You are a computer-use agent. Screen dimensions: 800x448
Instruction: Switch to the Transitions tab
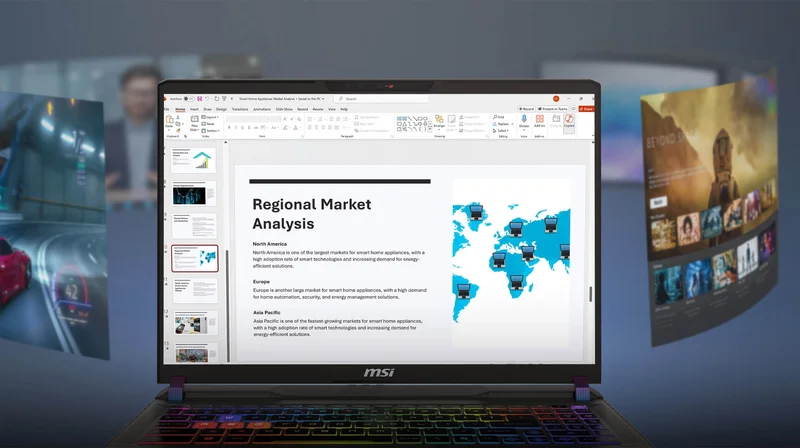tap(241, 108)
